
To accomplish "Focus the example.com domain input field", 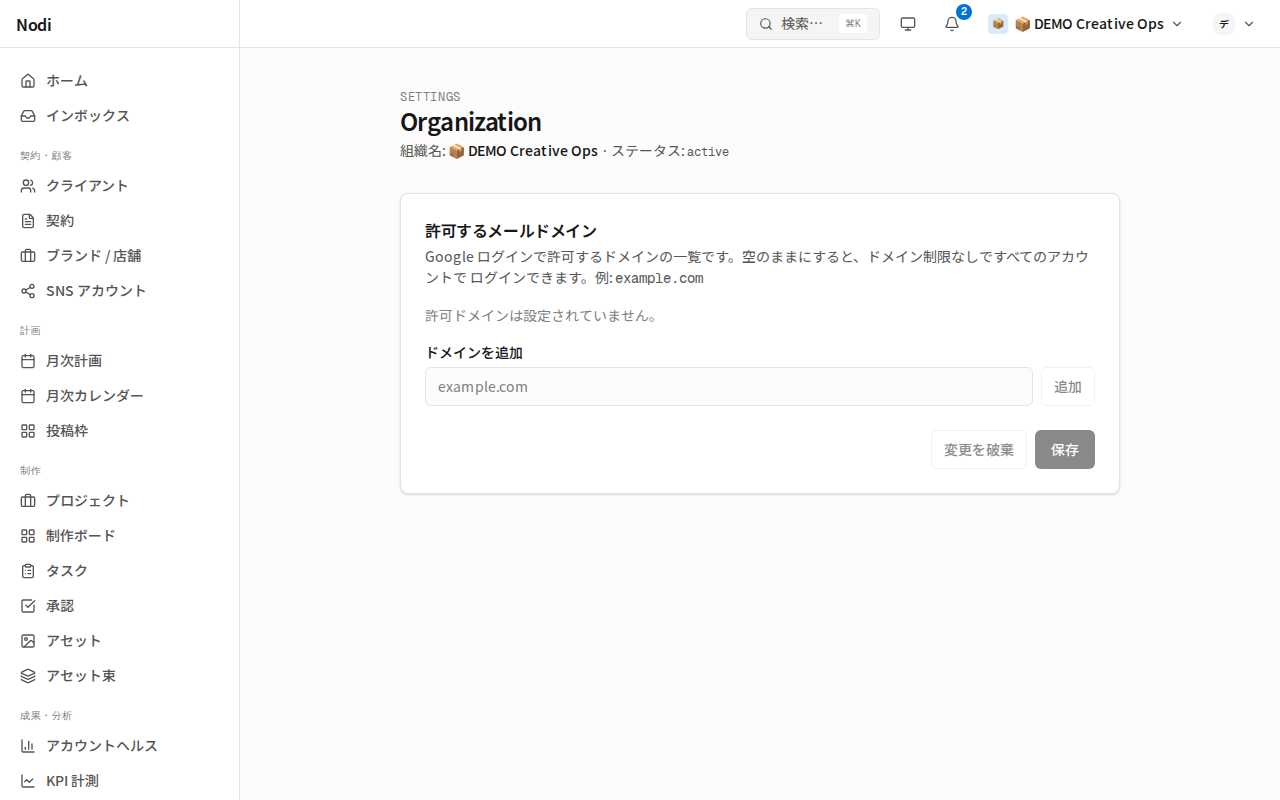I will click(729, 387).
